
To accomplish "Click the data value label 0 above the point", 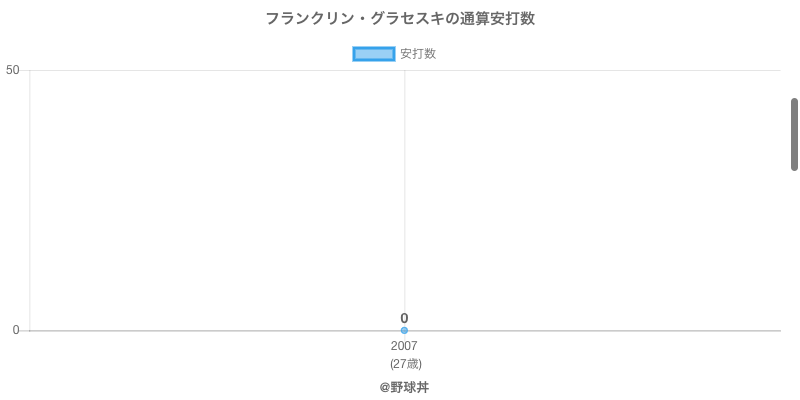I will click(404, 318).
